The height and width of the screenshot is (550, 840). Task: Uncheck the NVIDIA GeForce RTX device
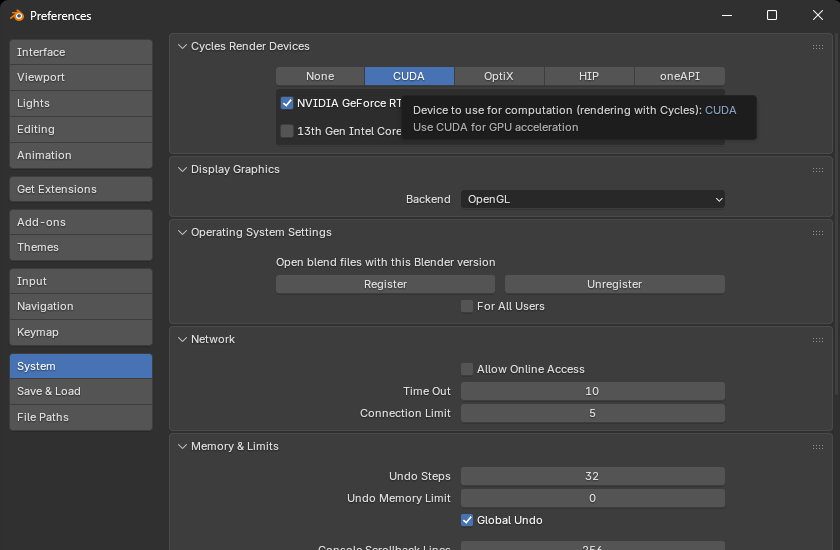click(x=287, y=103)
